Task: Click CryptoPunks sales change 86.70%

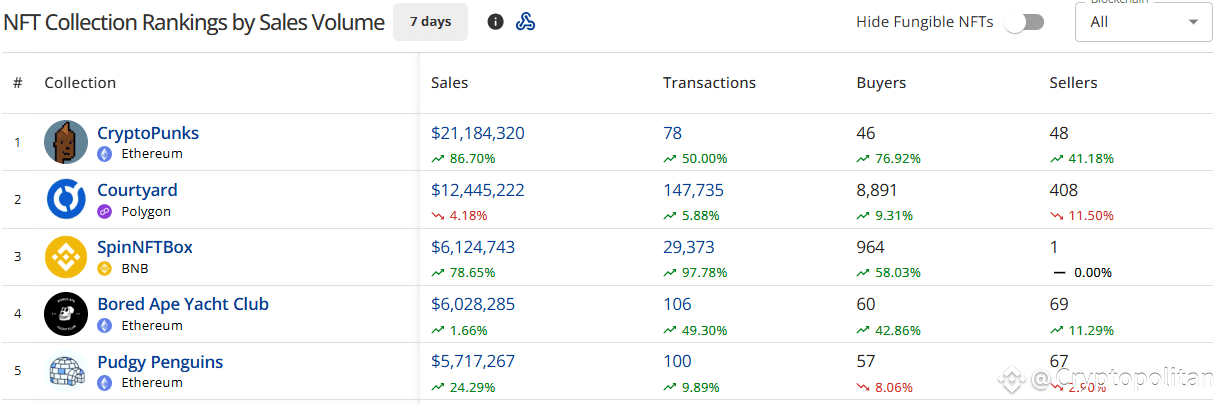Action: coord(463,158)
